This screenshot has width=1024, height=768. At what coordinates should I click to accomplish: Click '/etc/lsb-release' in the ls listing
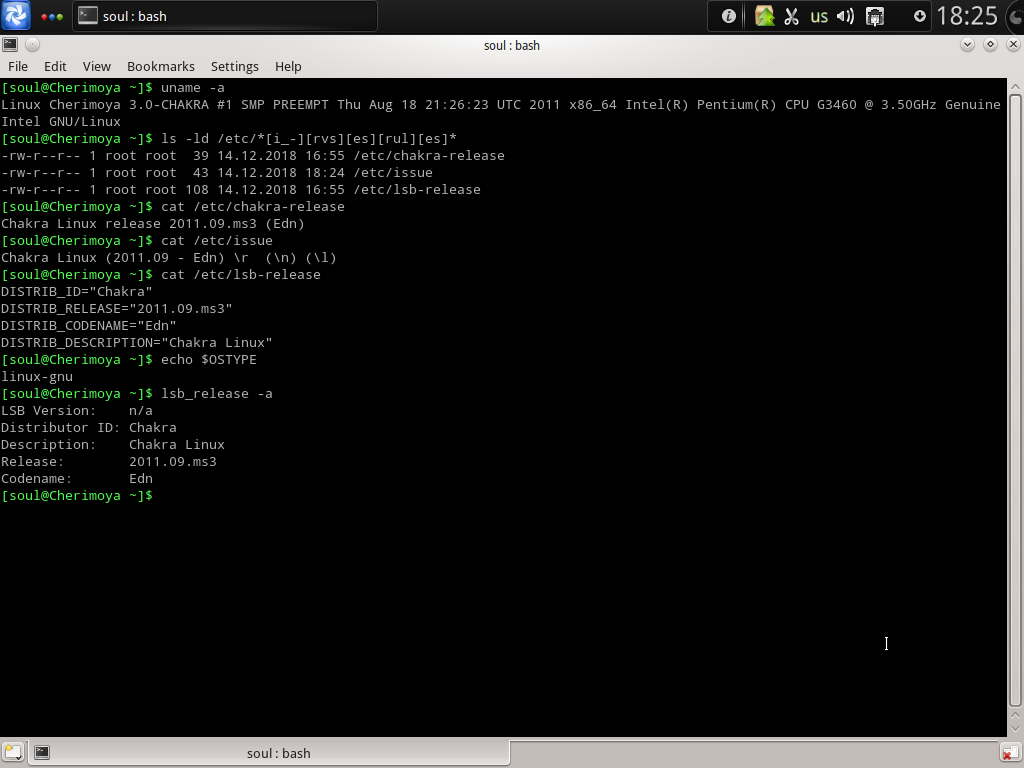click(x=417, y=189)
